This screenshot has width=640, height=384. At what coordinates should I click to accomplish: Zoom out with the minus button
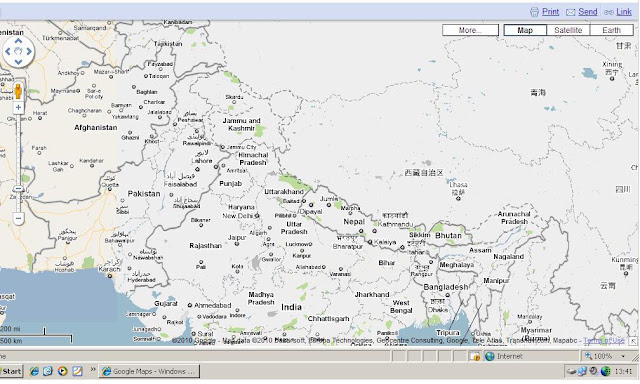18,218
